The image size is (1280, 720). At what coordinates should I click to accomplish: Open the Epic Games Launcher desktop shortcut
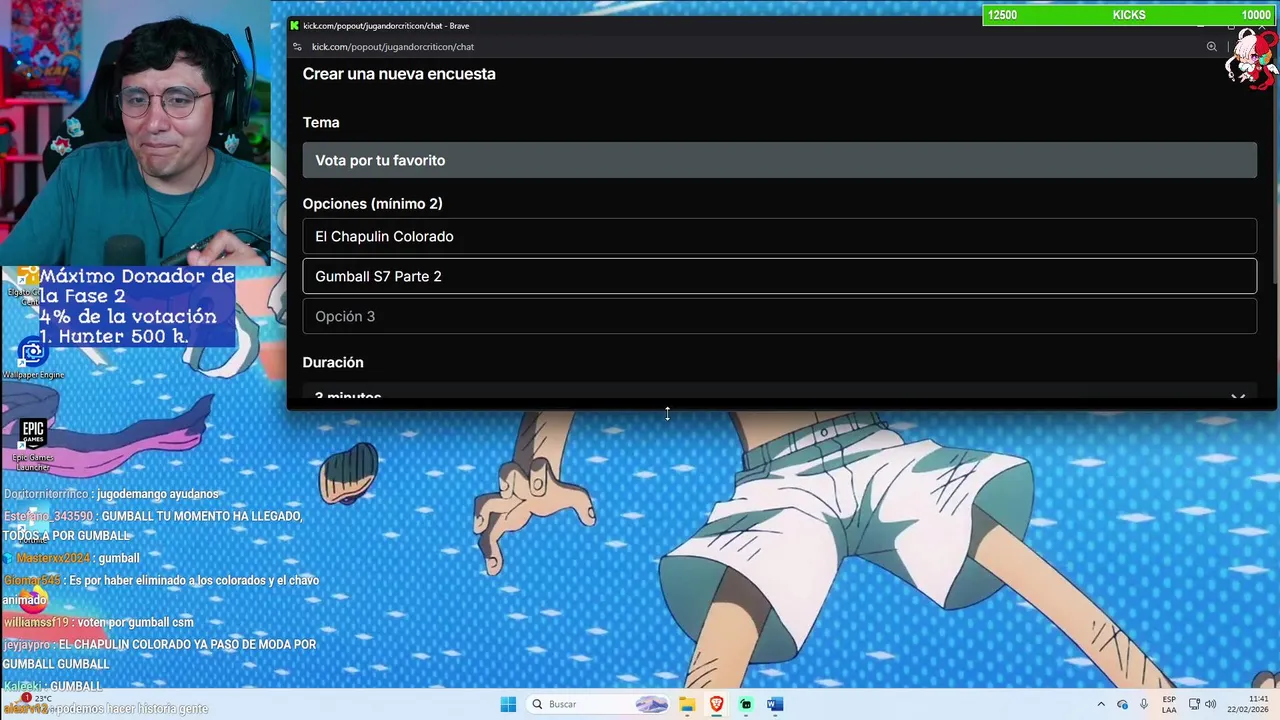[x=33, y=444]
